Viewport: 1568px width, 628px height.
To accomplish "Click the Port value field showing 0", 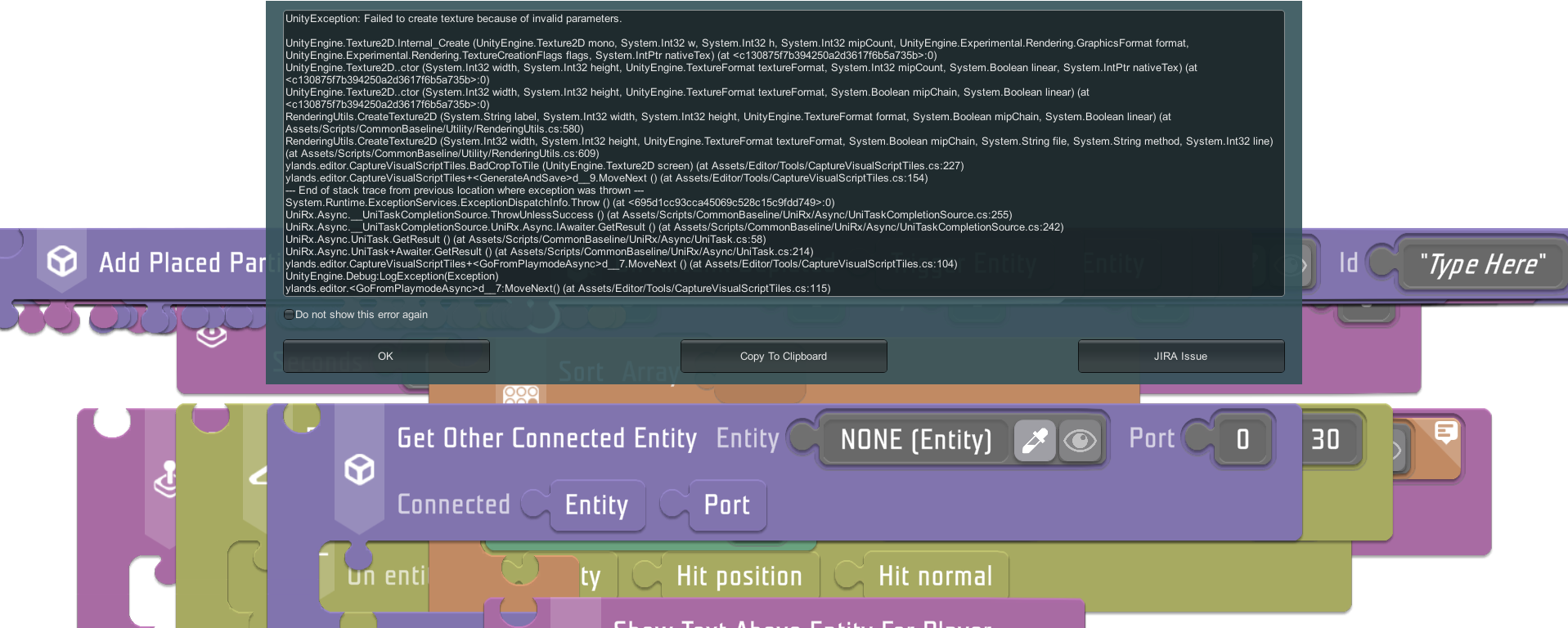I will coord(1242,440).
